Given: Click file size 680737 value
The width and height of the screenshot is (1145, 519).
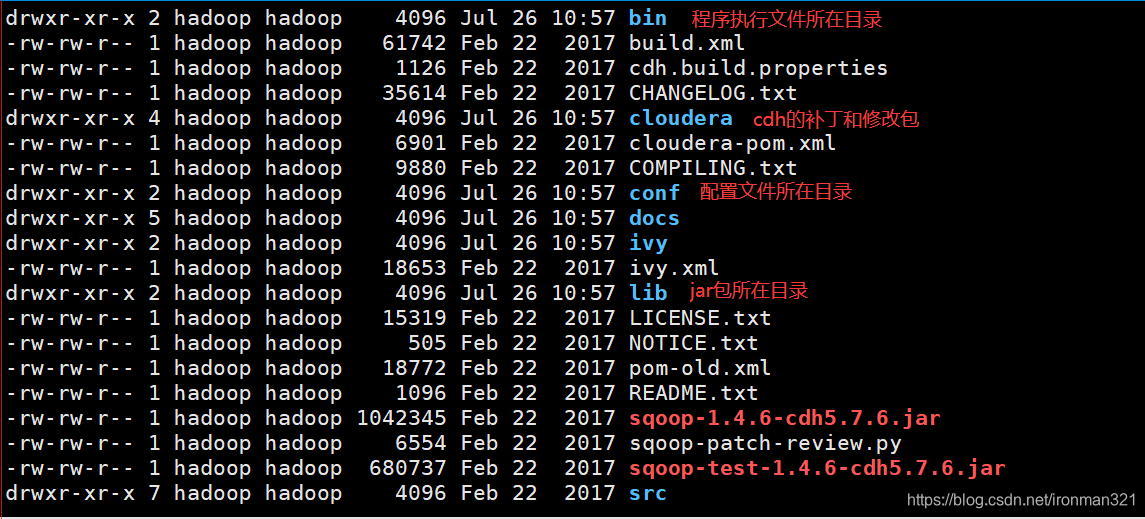Looking at the screenshot, I should coord(408,468).
